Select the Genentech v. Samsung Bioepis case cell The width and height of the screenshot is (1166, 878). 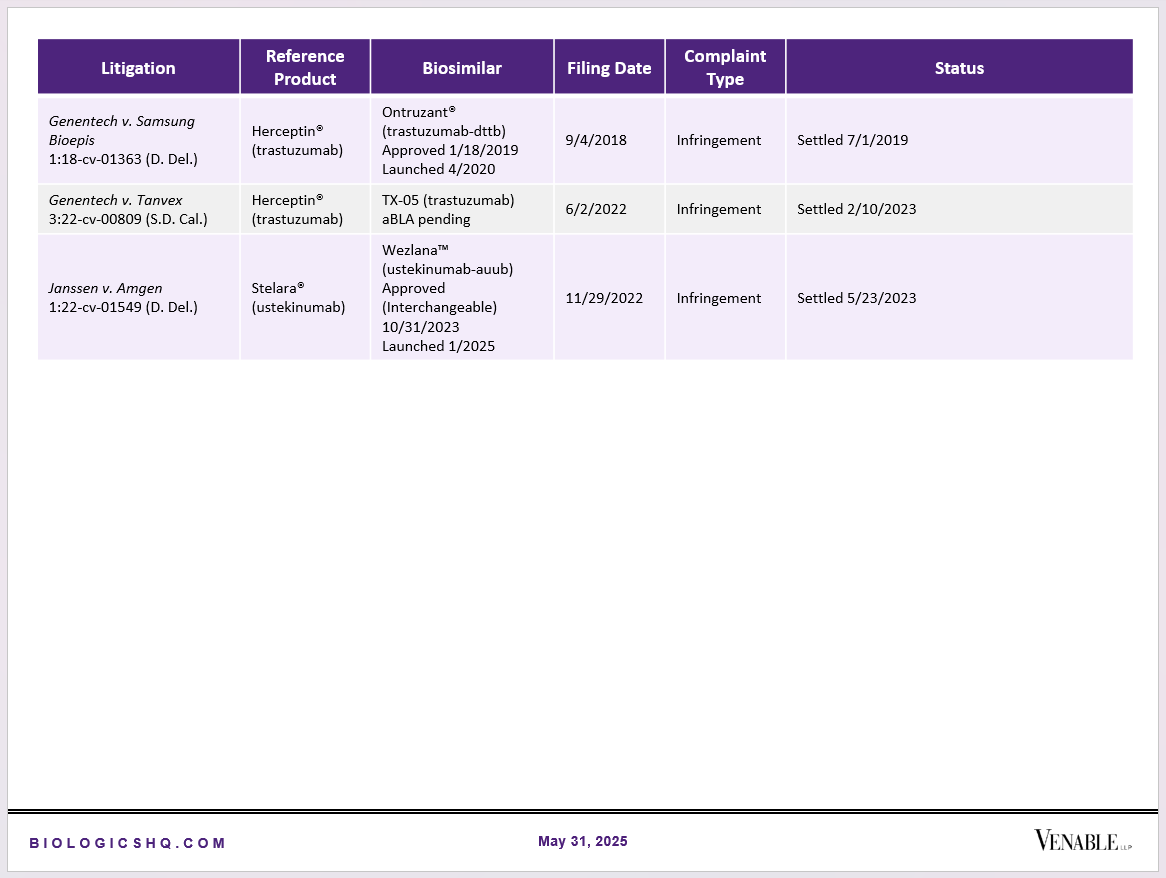click(138, 140)
